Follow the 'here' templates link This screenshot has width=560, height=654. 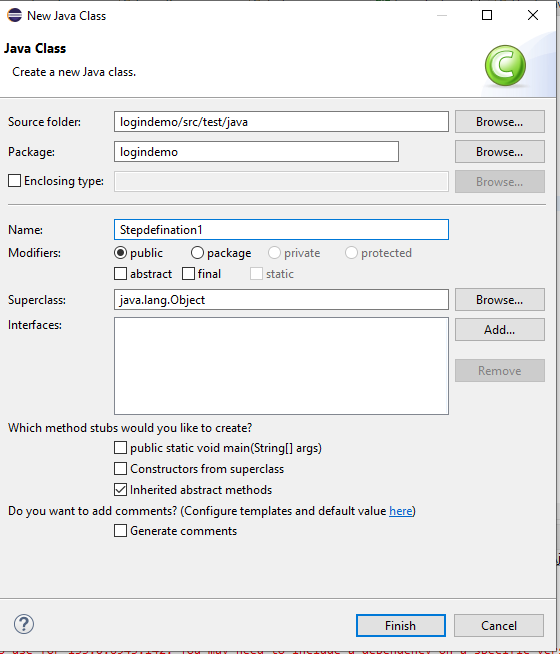(x=400, y=511)
